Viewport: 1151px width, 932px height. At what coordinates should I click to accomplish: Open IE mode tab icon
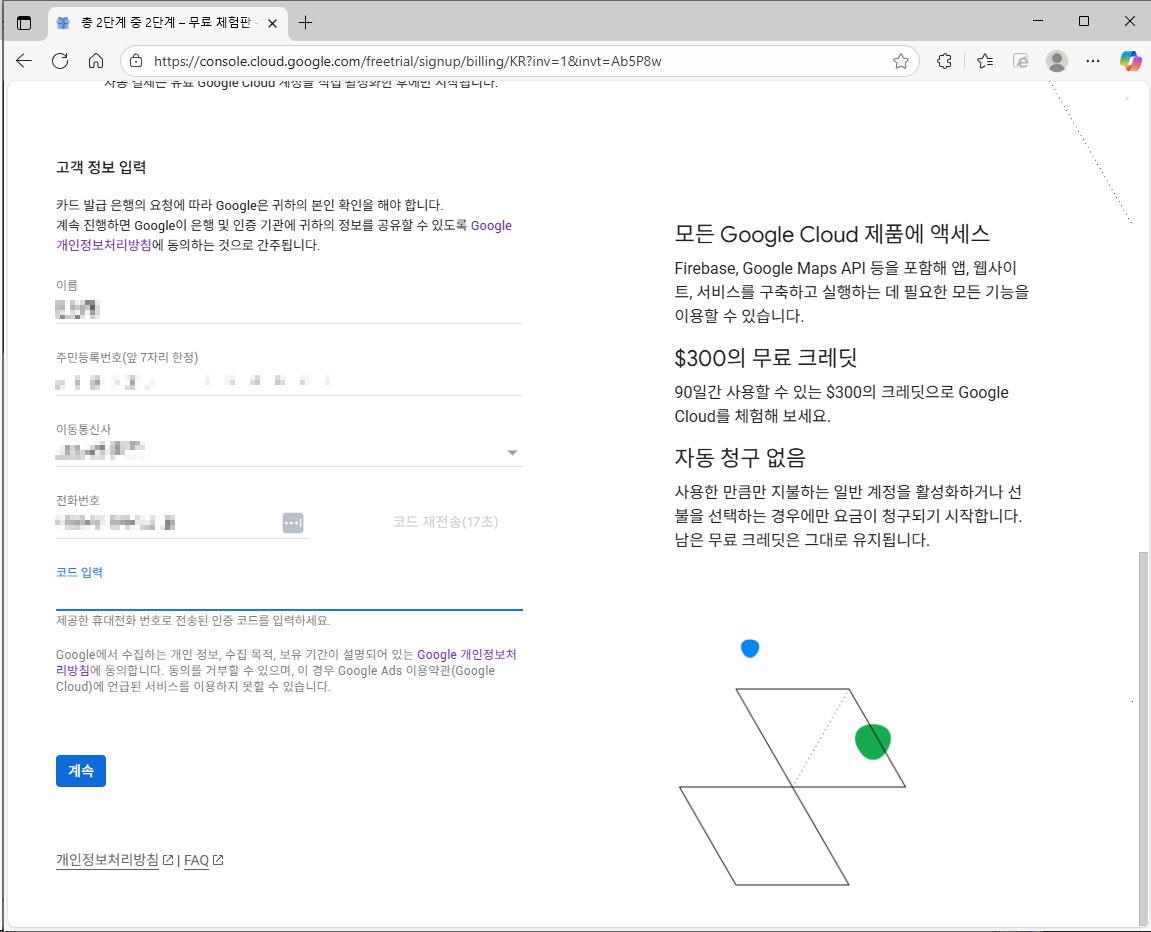tap(1021, 61)
